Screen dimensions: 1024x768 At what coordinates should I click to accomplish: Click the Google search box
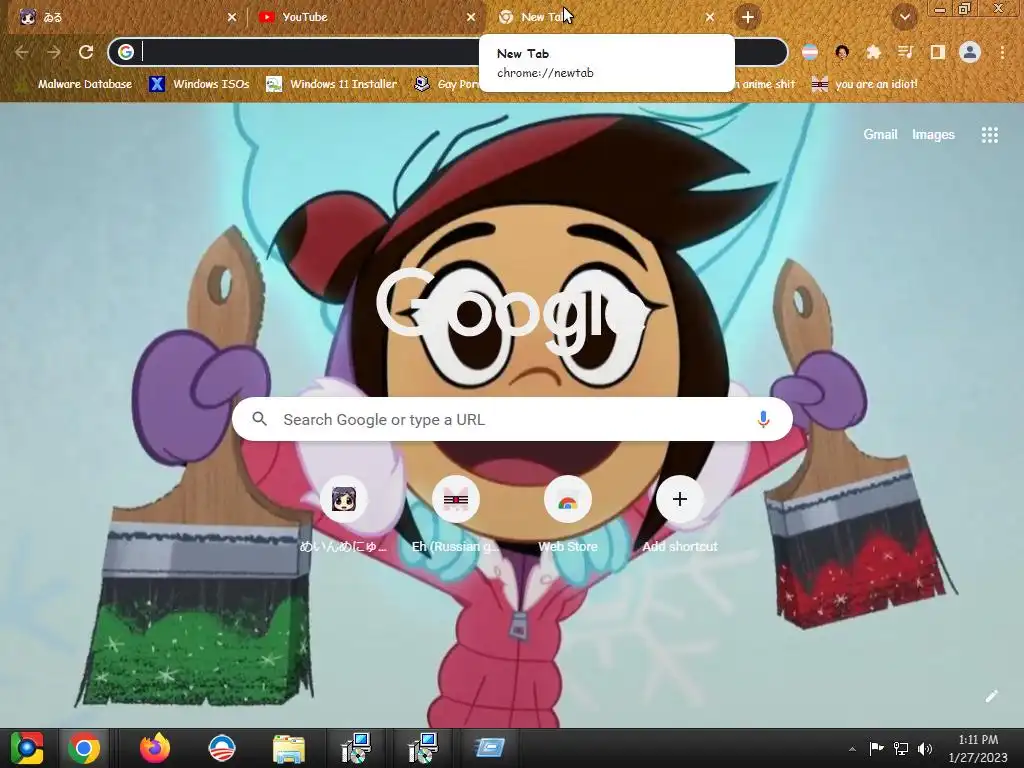click(512, 419)
